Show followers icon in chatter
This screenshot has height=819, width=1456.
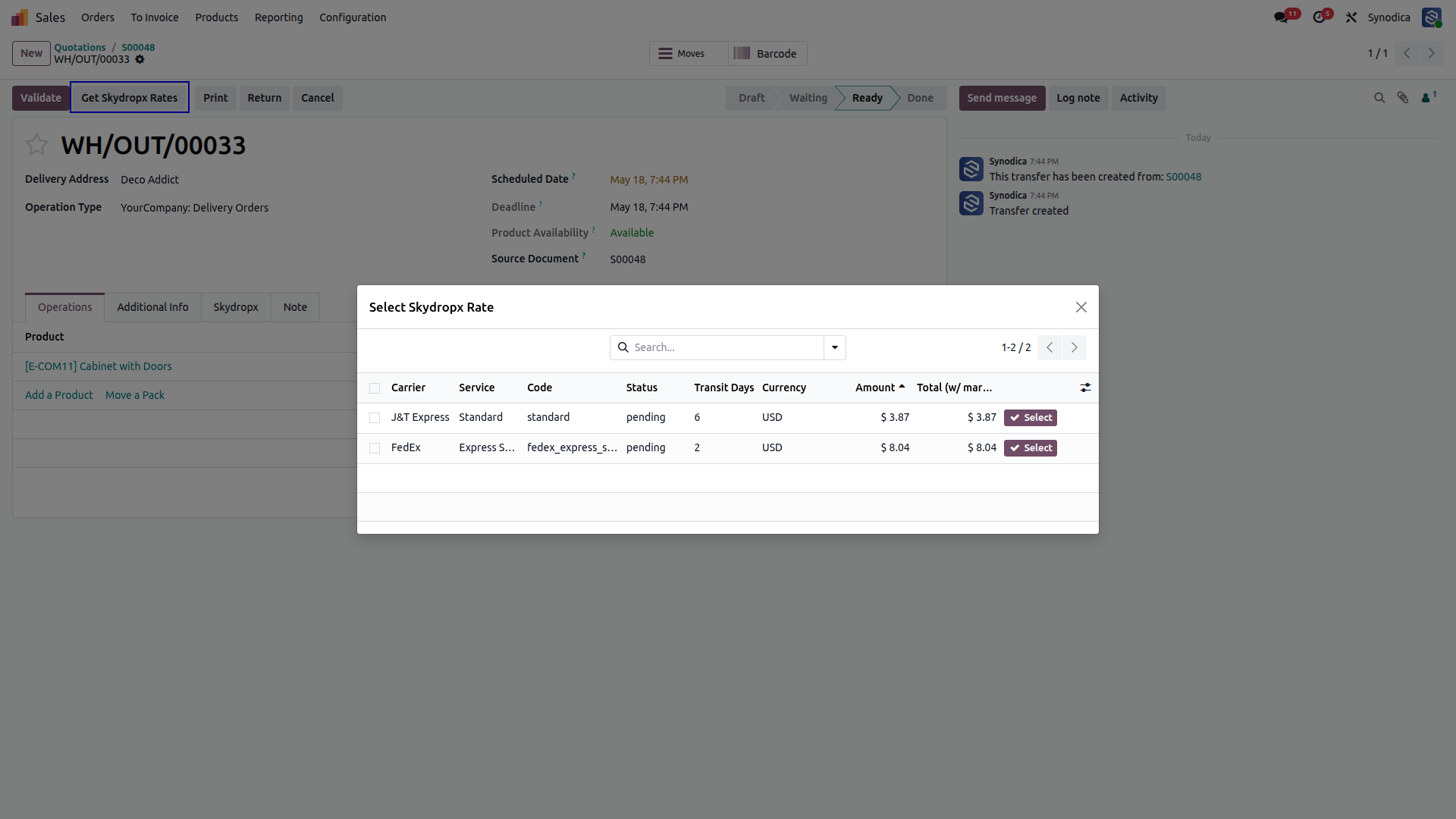(1429, 97)
